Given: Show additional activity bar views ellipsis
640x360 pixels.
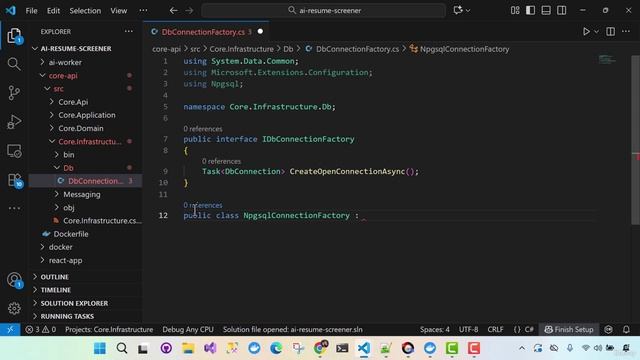Looking at the screenshot, I should [x=14, y=208].
